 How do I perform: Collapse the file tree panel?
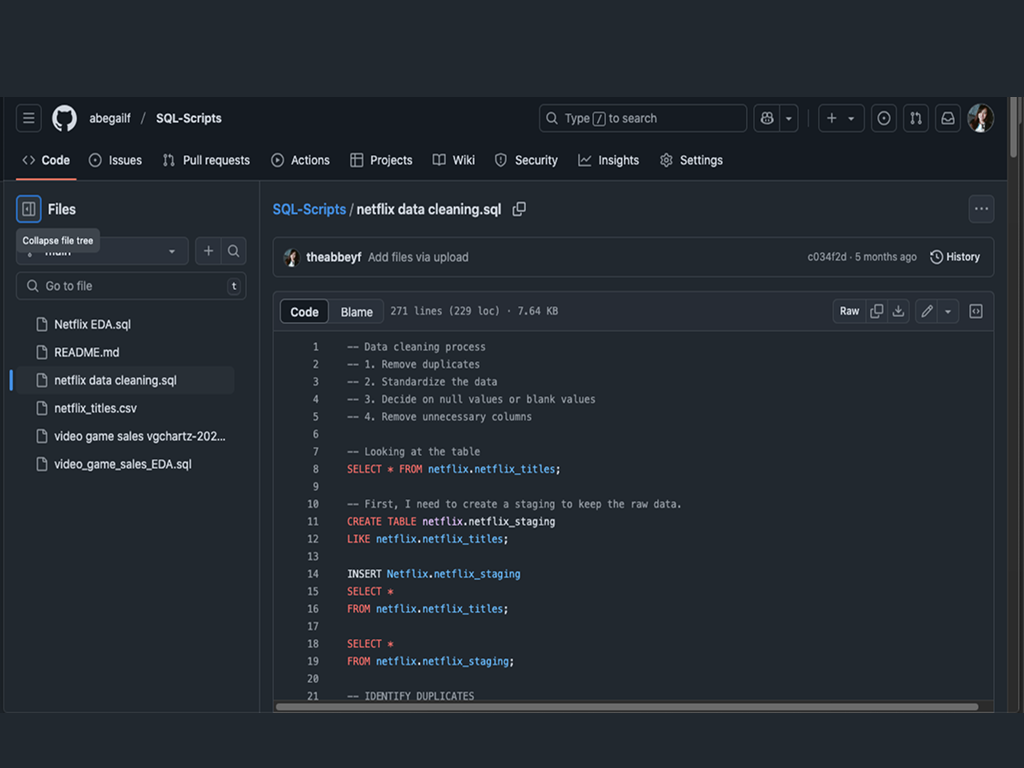(29, 209)
